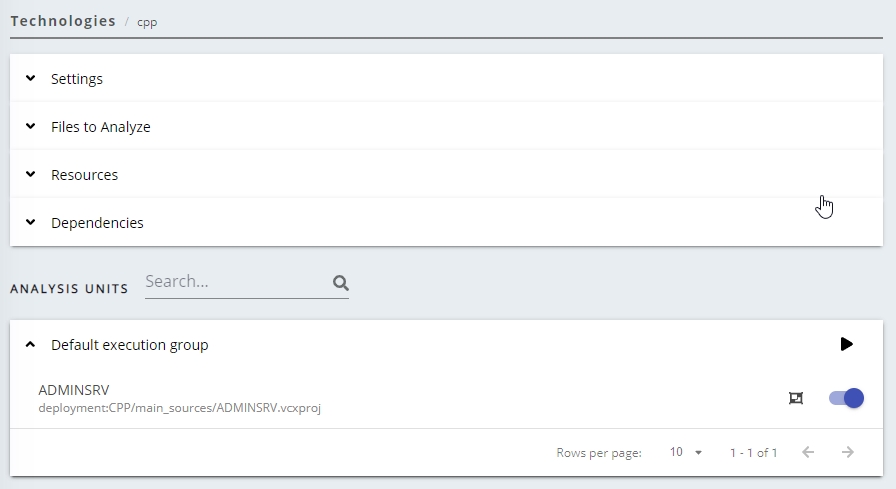
Task: Click the ADMINSRV analysis unit icon
Action: coord(796,398)
